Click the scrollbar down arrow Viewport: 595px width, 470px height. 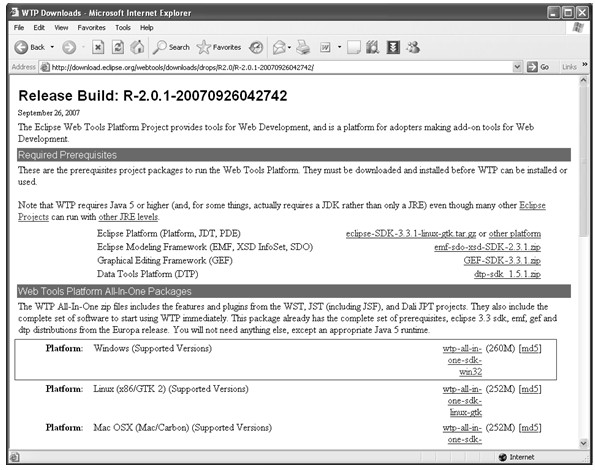point(583,443)
